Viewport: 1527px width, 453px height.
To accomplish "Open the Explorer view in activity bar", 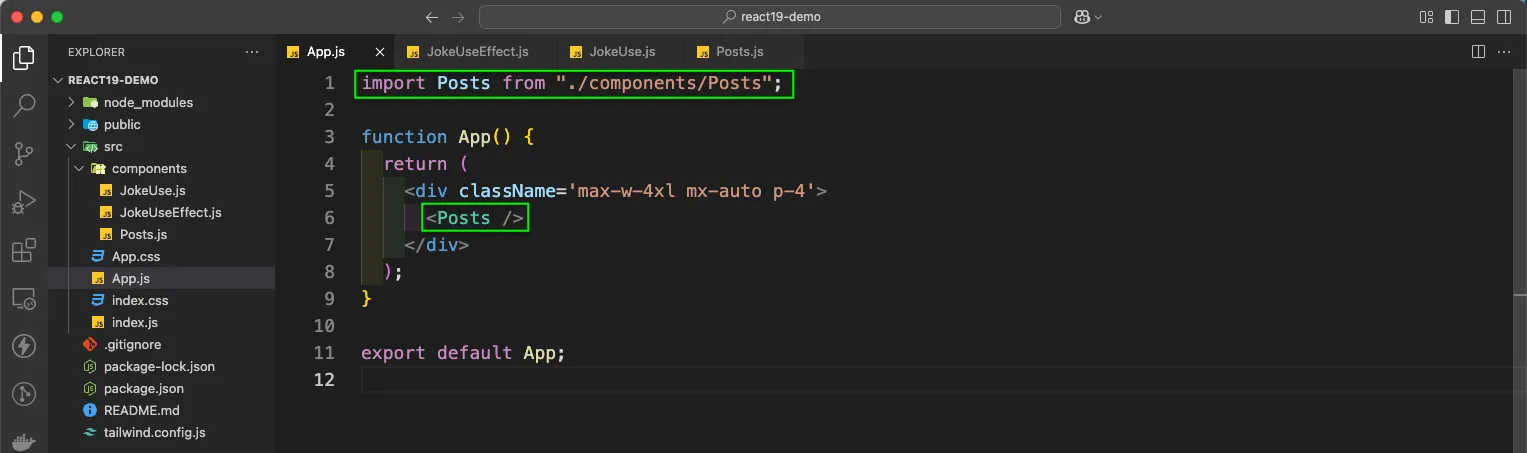I will point(23,57).
